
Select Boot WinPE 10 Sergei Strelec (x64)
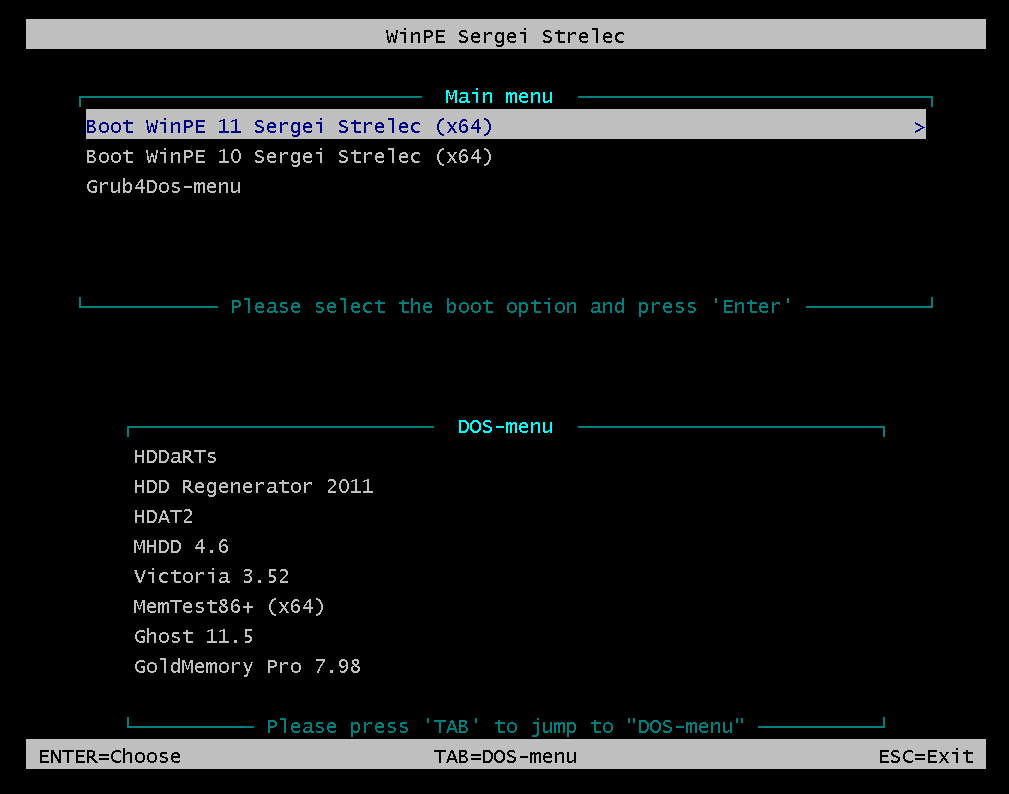[289, 157]
